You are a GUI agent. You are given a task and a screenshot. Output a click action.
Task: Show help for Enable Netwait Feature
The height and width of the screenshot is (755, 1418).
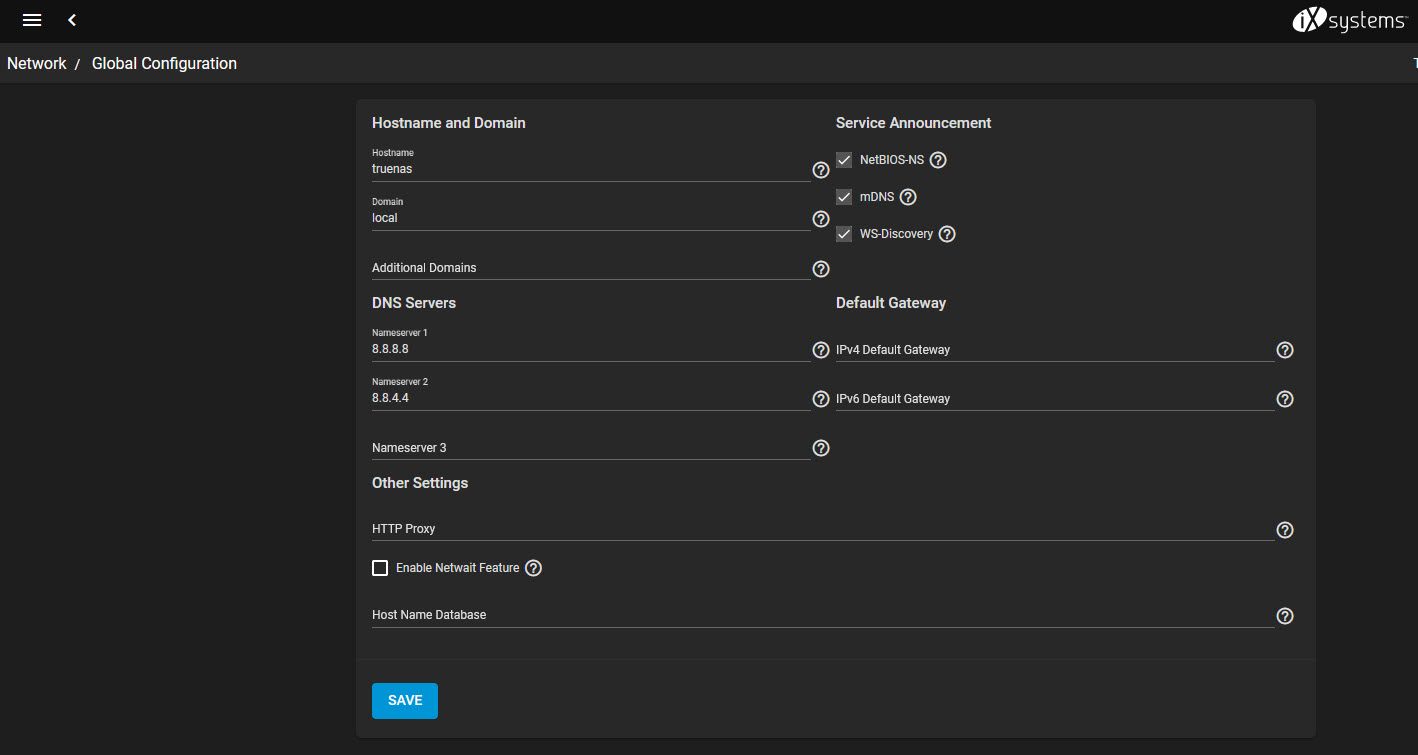coord(533,568)
